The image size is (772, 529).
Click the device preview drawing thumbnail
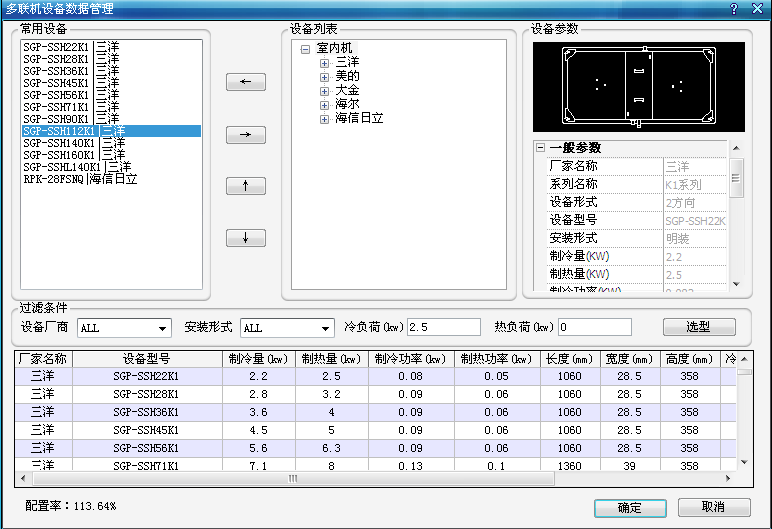[638, 86]
